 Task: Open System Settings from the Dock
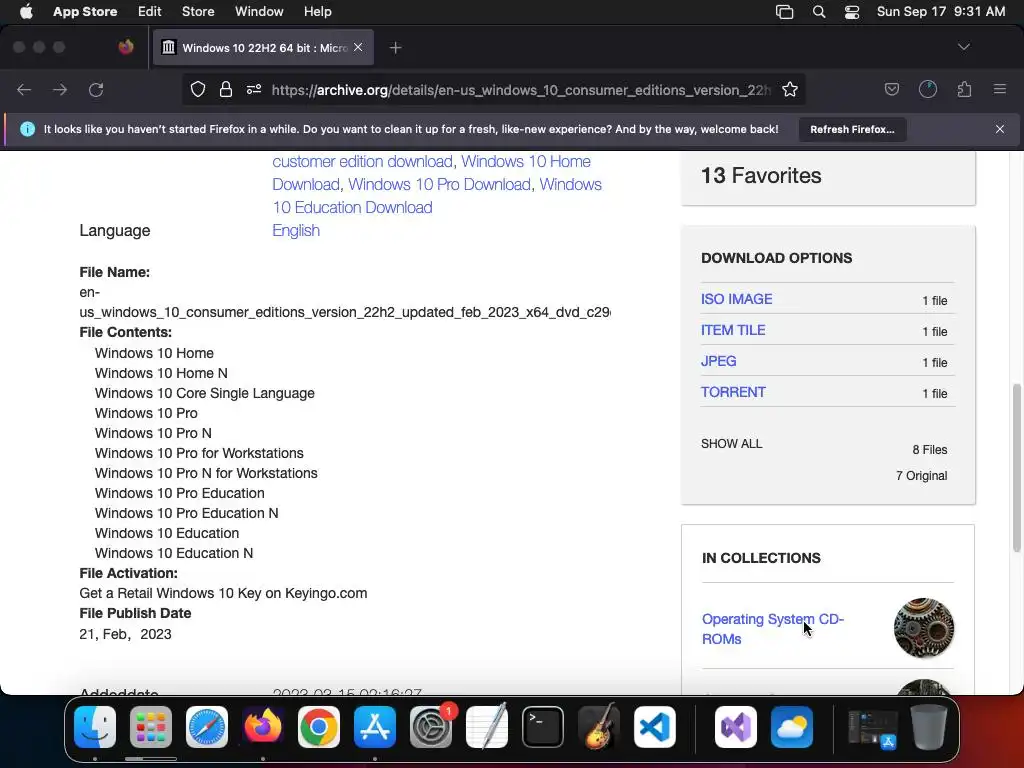(x=431, y=726)
